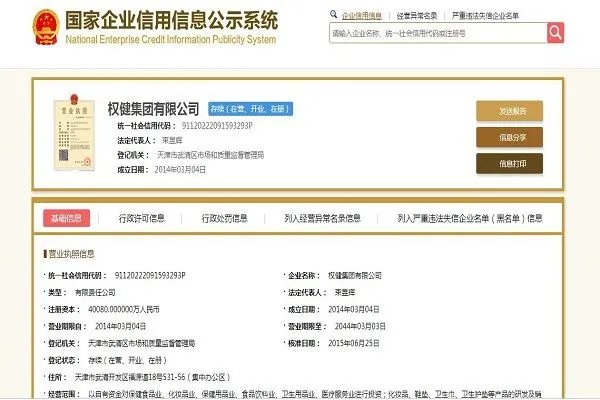Click the 企业名称 value 权健集团有限公司 in details
The image size is (600, 400).
(355, 275)
